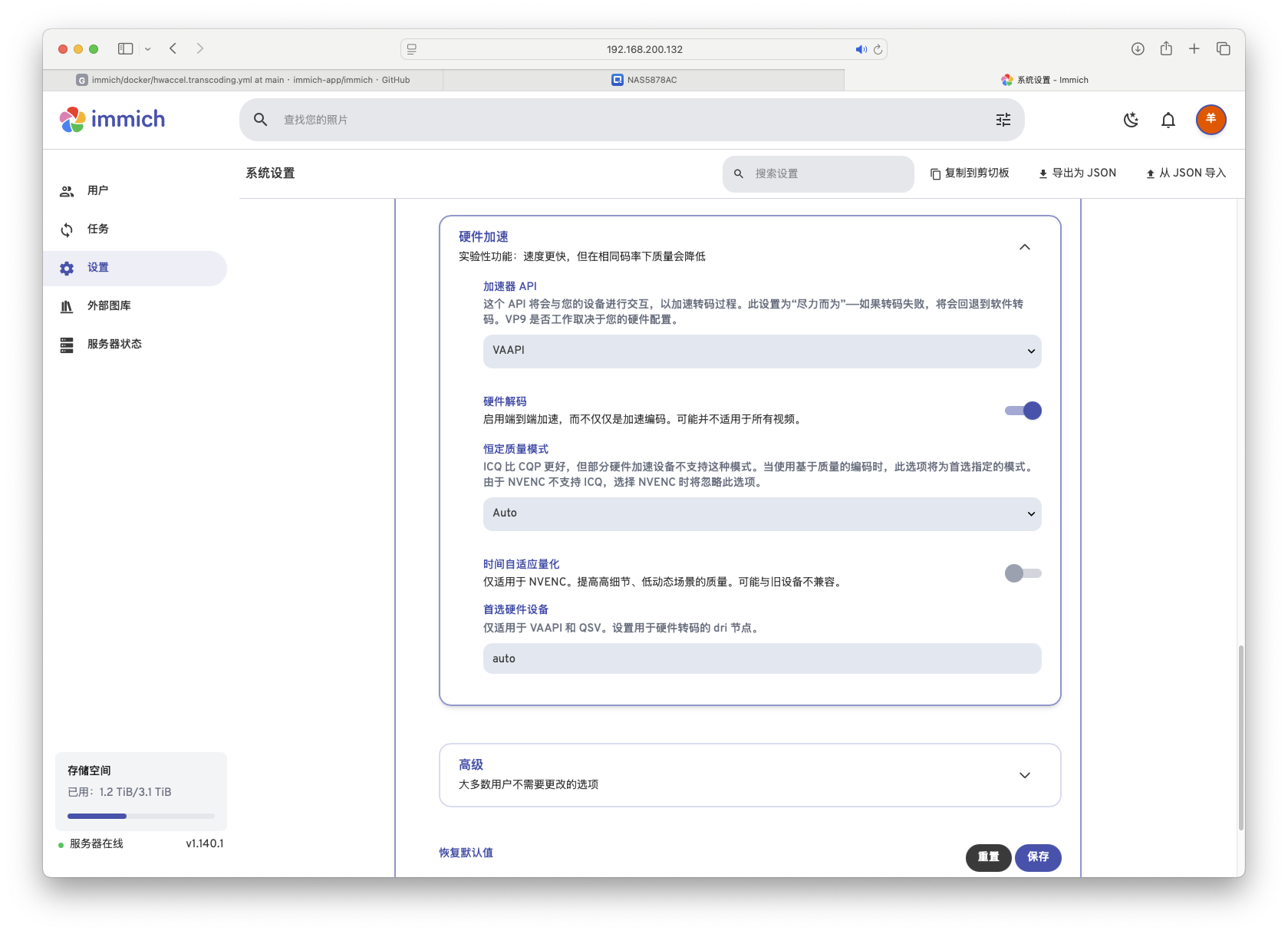The height and width of the screenshot is (934, 1288).
Task: Open the 加速器 API dropdown showing VAAPI
Action: 761,351
